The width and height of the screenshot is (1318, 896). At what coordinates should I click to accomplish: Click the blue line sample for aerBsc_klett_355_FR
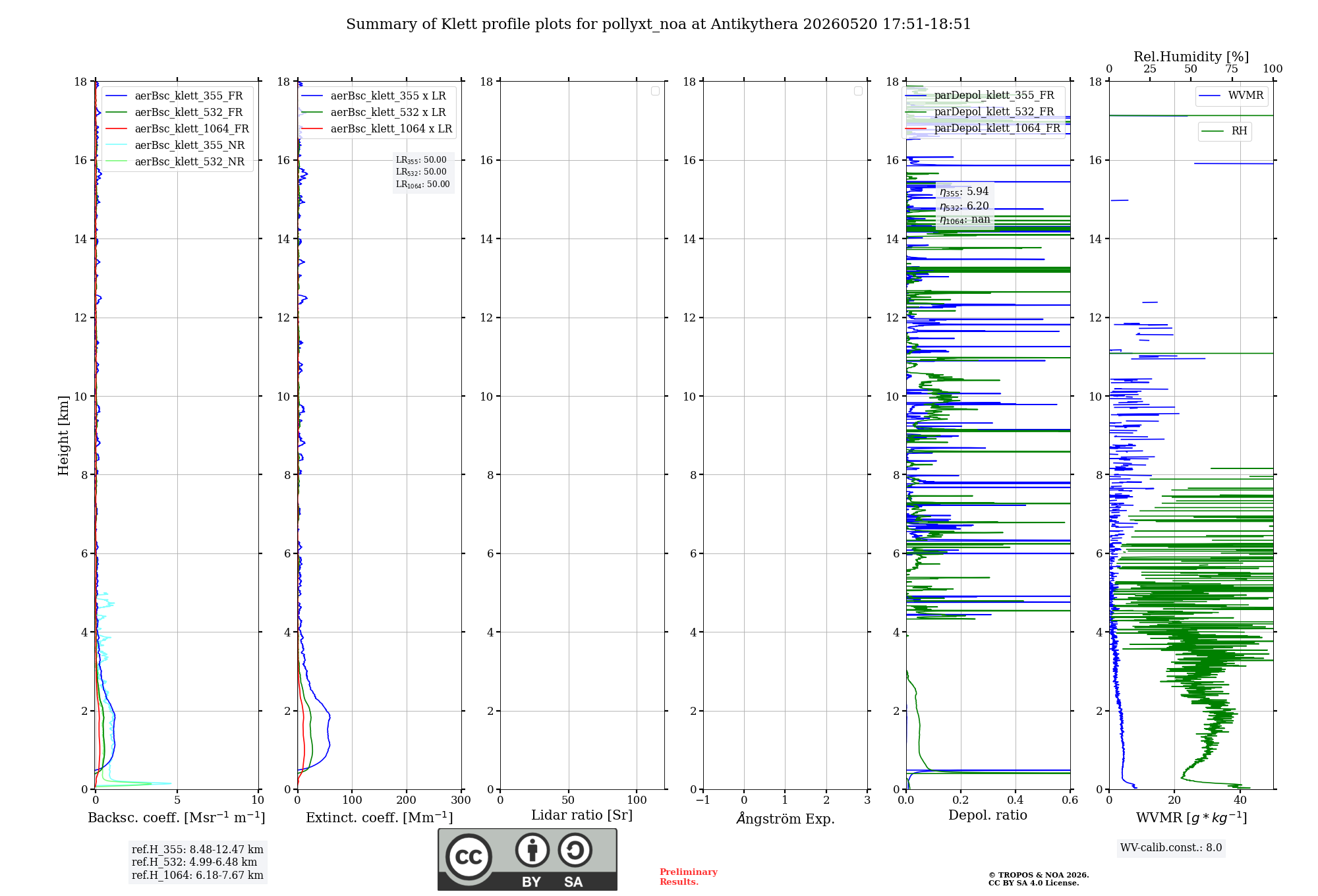point(117,96)
